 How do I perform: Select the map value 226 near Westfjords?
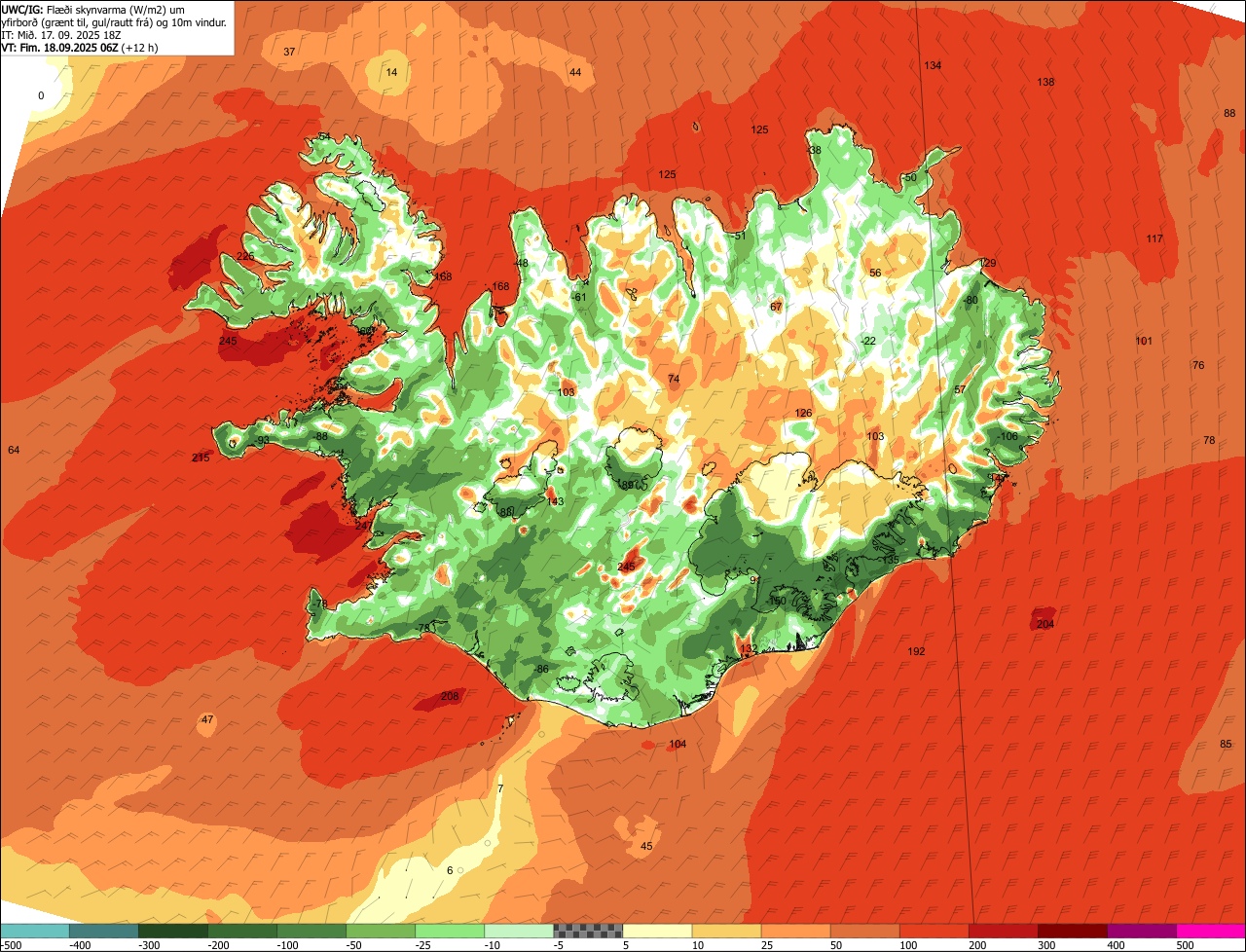pyautogui.click(x=245, y=257)
